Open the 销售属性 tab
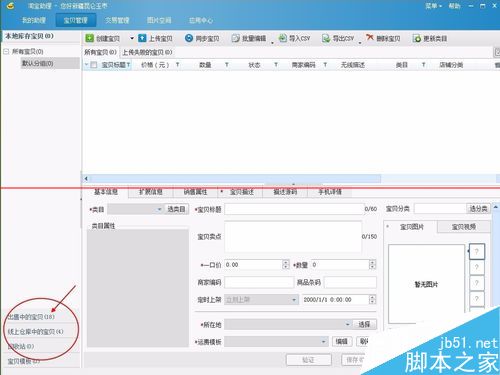Screen dimensions: 500x375 [x=195, y=192]
